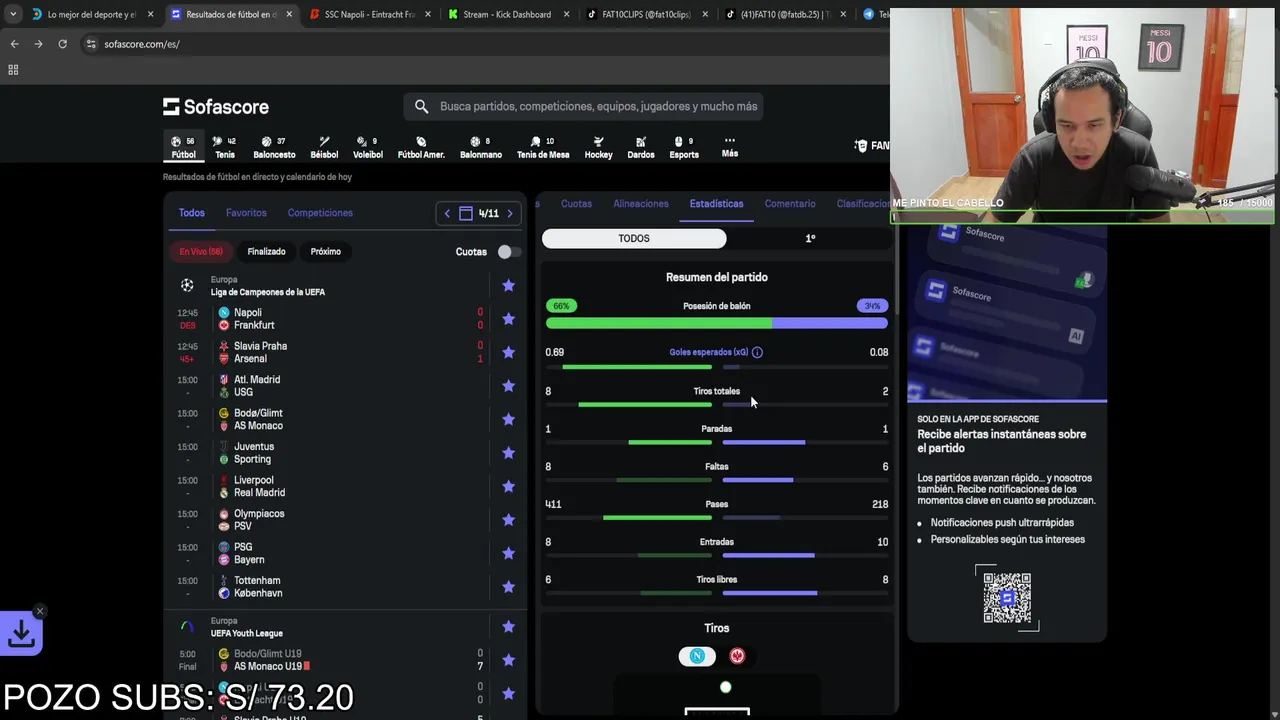Switch to the Todos tab
Image resolution: width=1280 pixels, height=720 pixels.
click(191, 213)
